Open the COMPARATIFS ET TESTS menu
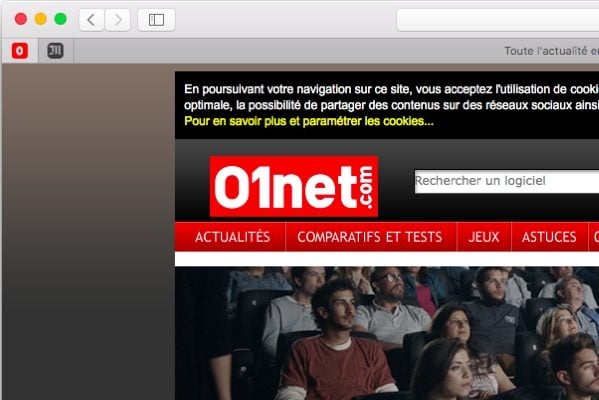Viewport: 599px width, 400px height. click(370, 237)
